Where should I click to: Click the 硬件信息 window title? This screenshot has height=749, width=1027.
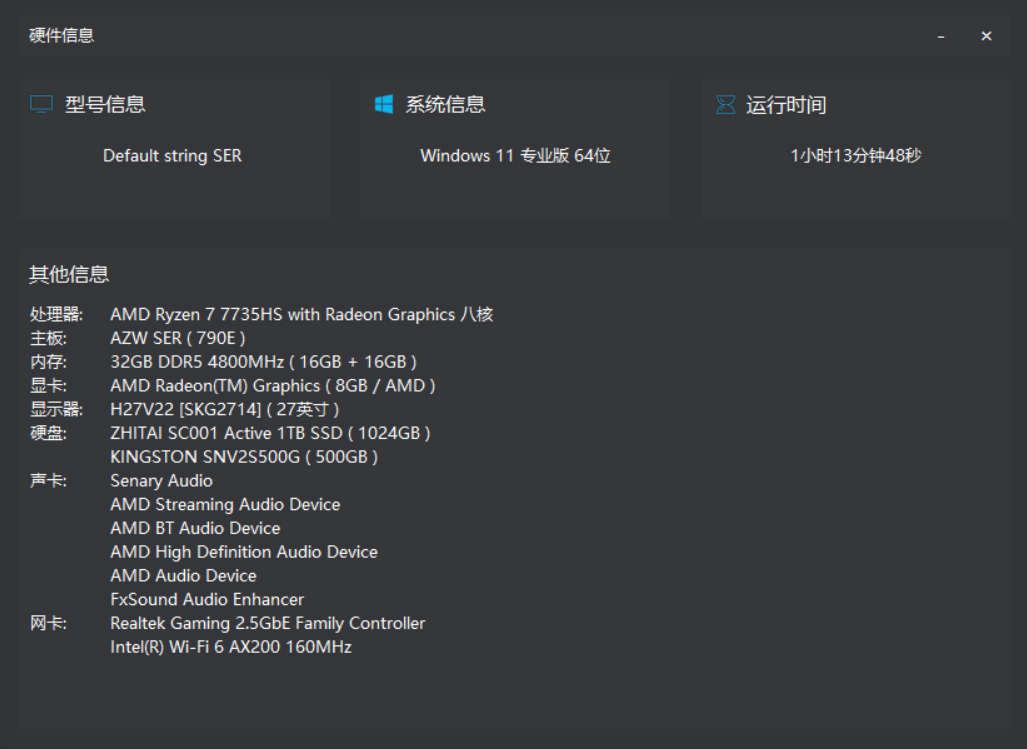(x=62, y=35)
